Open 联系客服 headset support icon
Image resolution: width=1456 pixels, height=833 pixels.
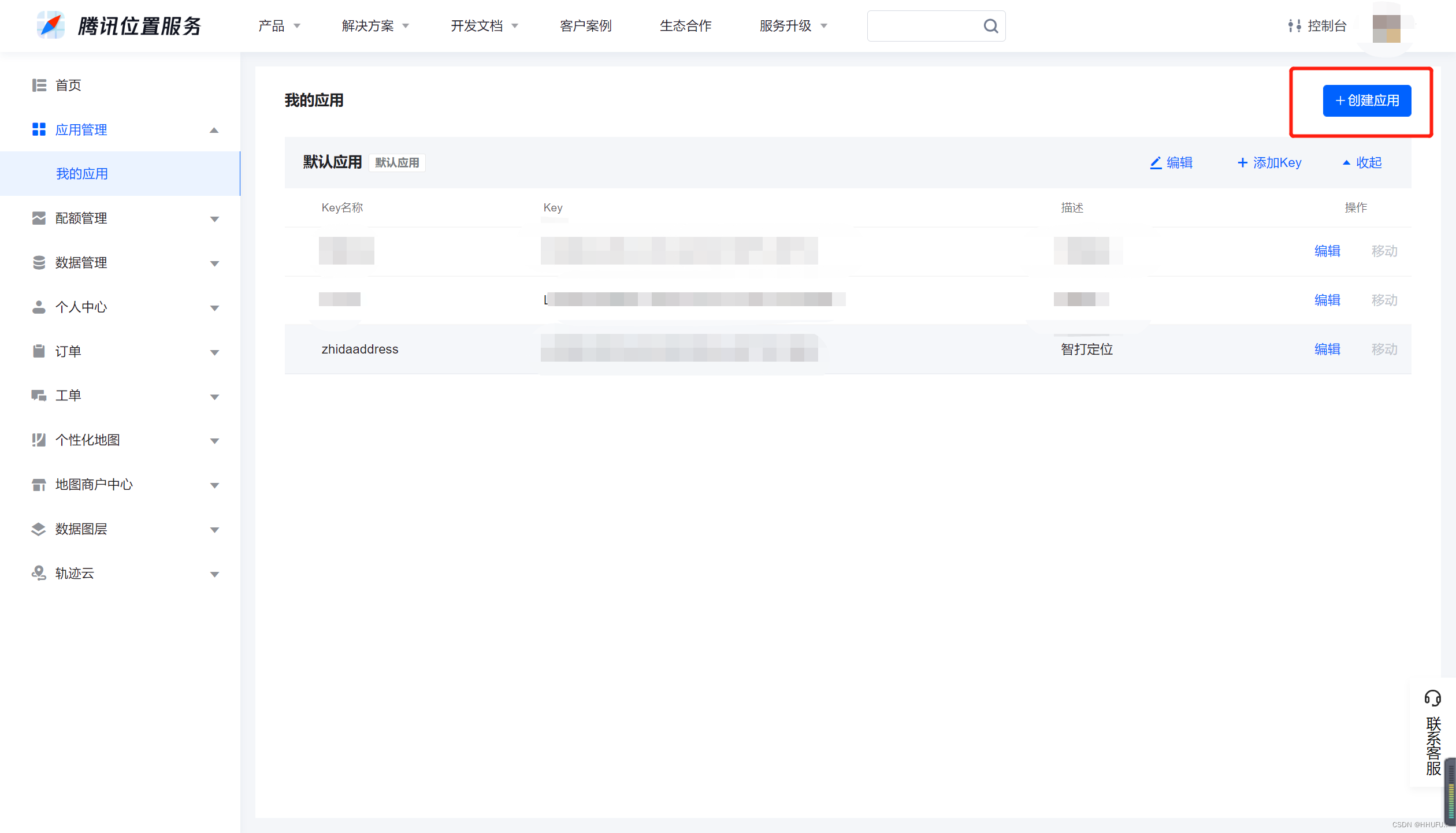[1432, 698]
